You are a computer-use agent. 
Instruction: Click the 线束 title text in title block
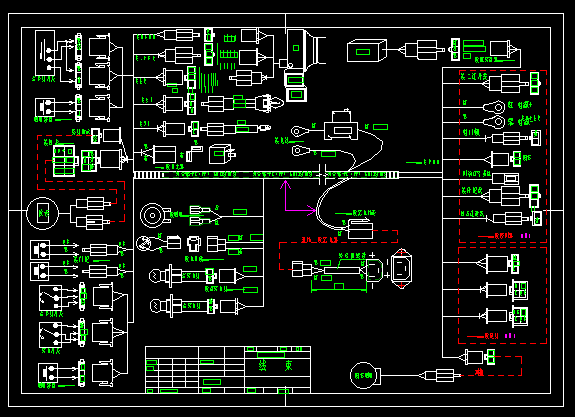276,365
